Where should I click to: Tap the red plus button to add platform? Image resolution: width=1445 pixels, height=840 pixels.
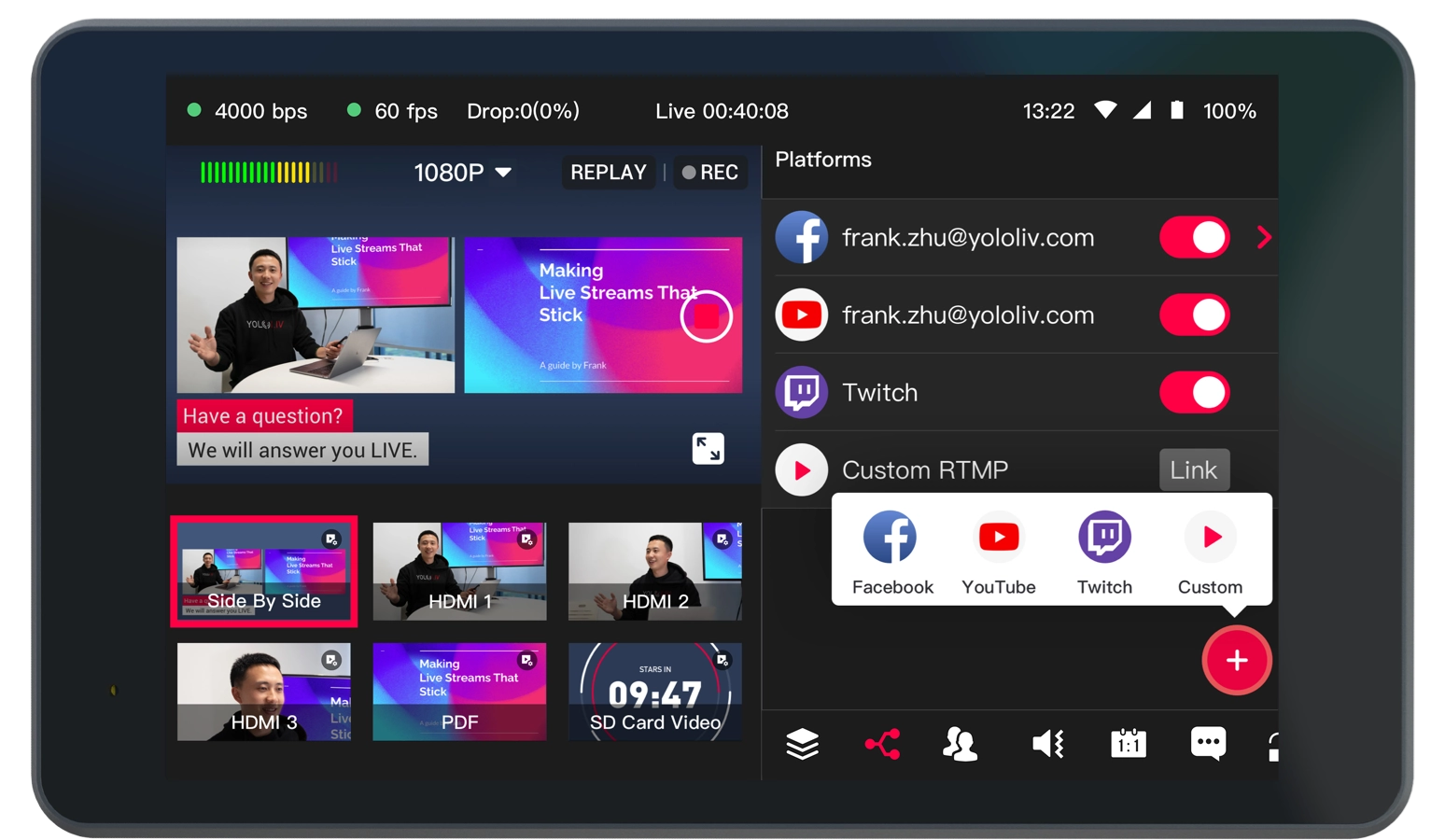[x=1236, y=661]
